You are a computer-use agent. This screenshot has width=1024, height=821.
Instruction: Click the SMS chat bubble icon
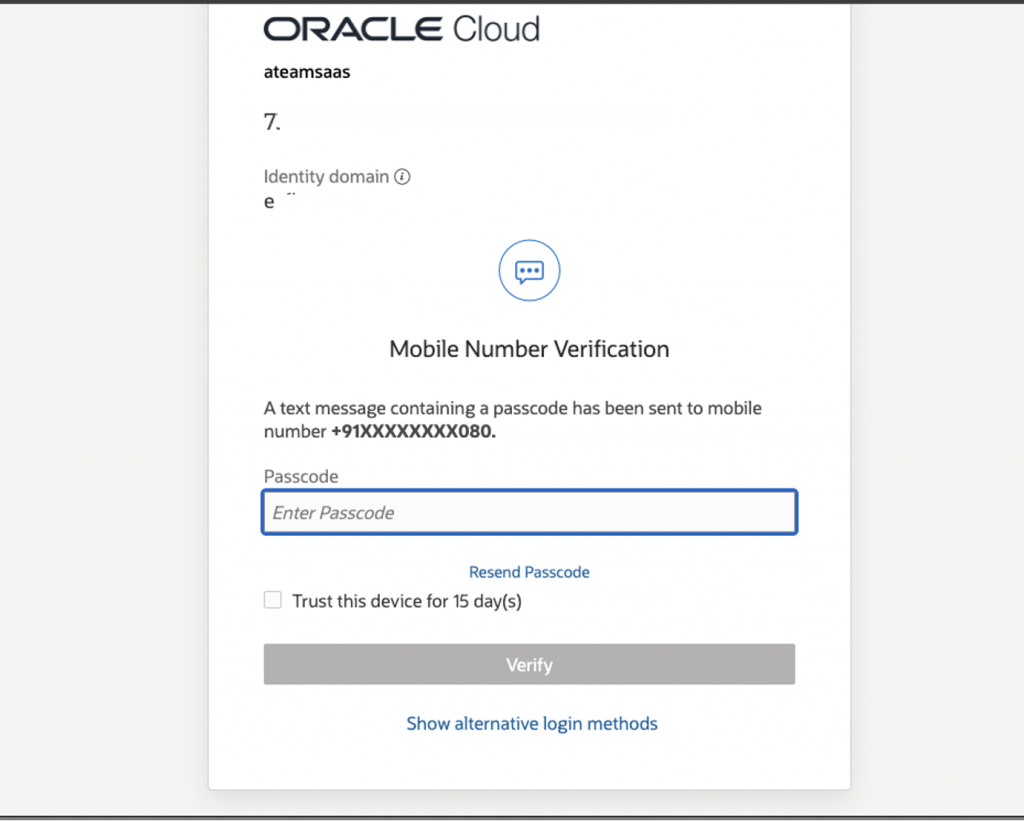point(529,270)
